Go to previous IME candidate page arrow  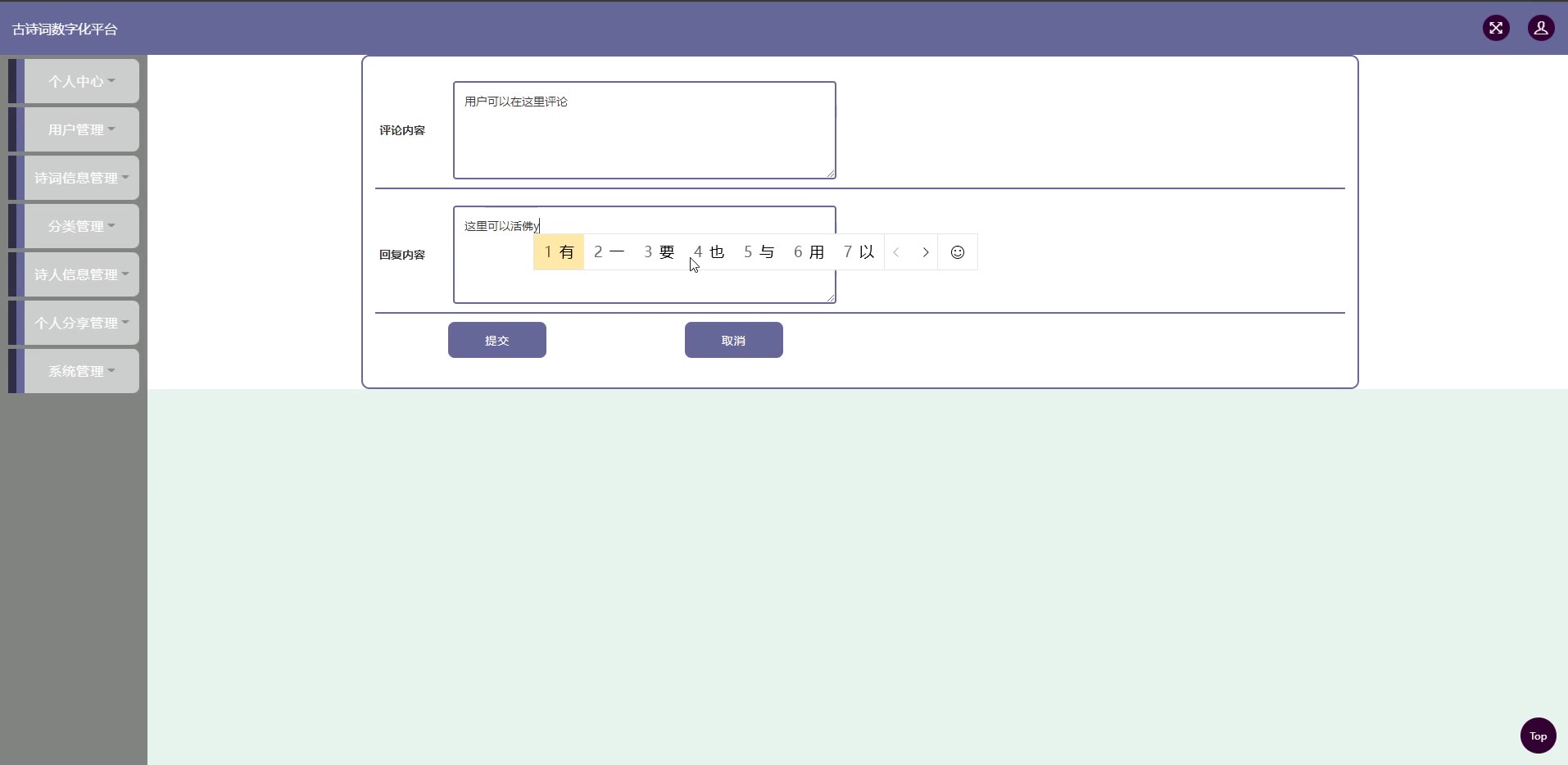pos(897,252)
